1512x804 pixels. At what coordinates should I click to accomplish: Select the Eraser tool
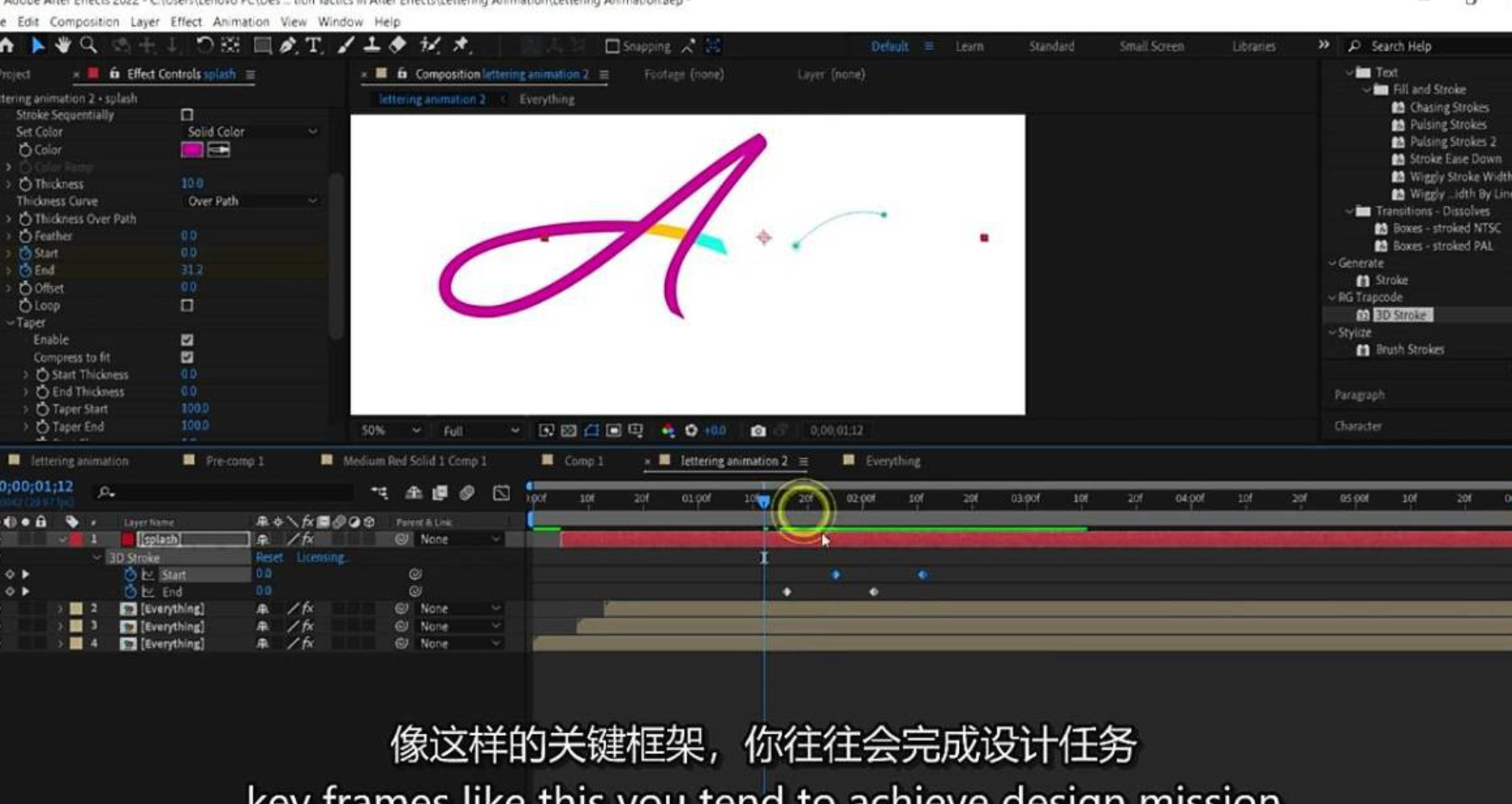[398, 46]
